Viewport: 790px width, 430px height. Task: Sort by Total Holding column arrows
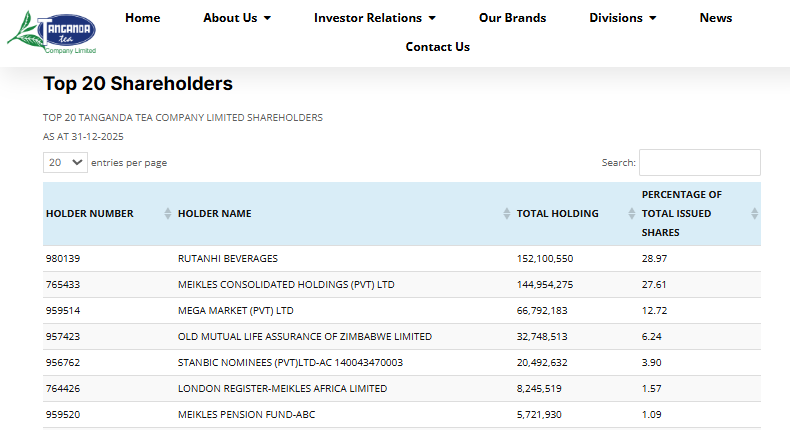pos(631,214)
